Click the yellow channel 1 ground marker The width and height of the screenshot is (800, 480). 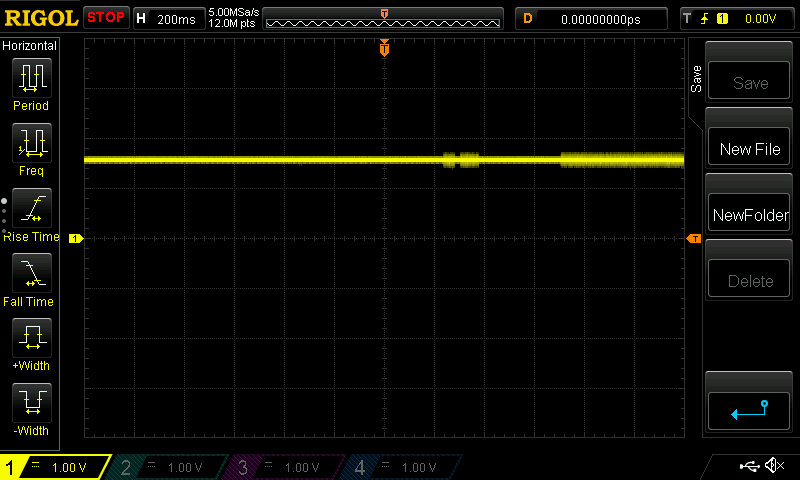[76, 238]
